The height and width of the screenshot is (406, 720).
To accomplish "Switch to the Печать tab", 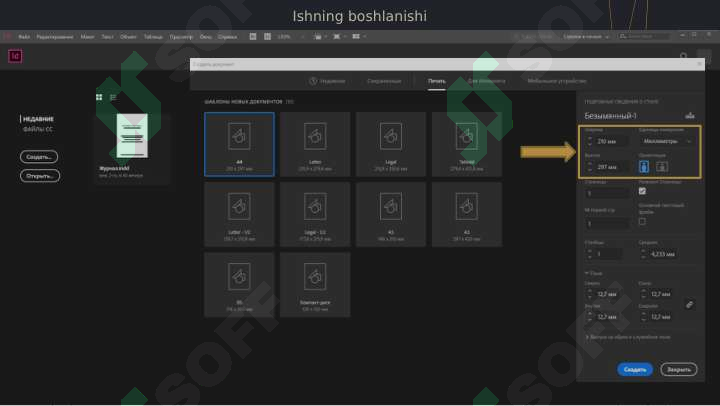I will [x=437, y=81].
